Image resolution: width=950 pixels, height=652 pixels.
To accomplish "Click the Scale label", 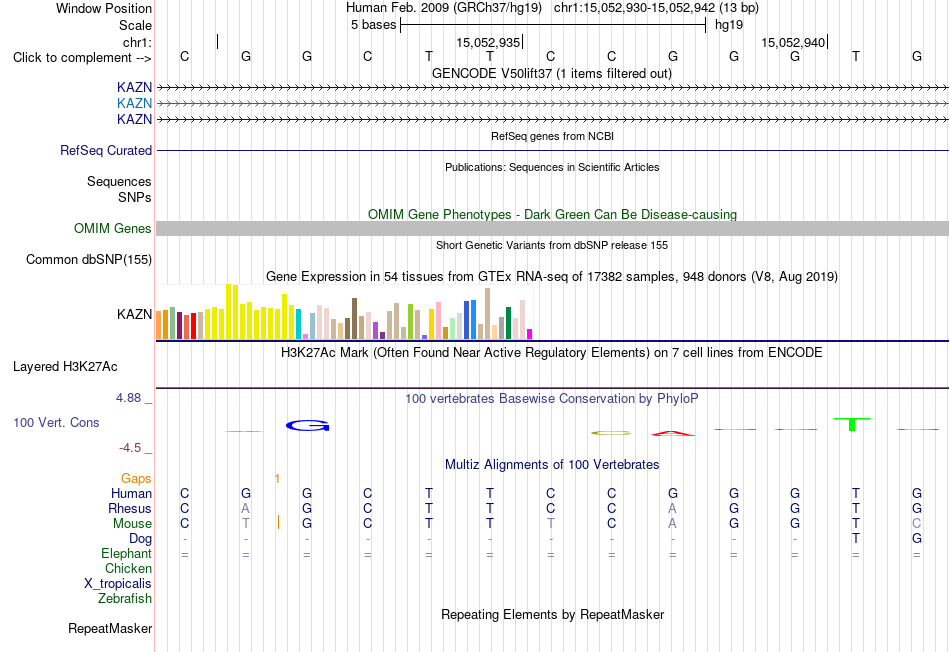I will [x=135, y=25].
